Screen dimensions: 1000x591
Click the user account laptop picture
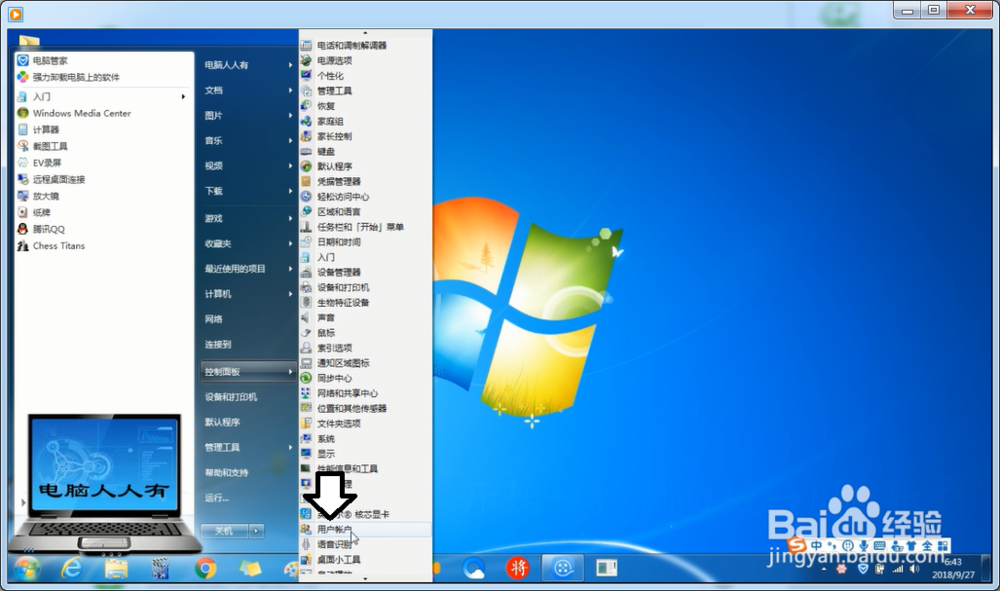click(x=105, y=483)
